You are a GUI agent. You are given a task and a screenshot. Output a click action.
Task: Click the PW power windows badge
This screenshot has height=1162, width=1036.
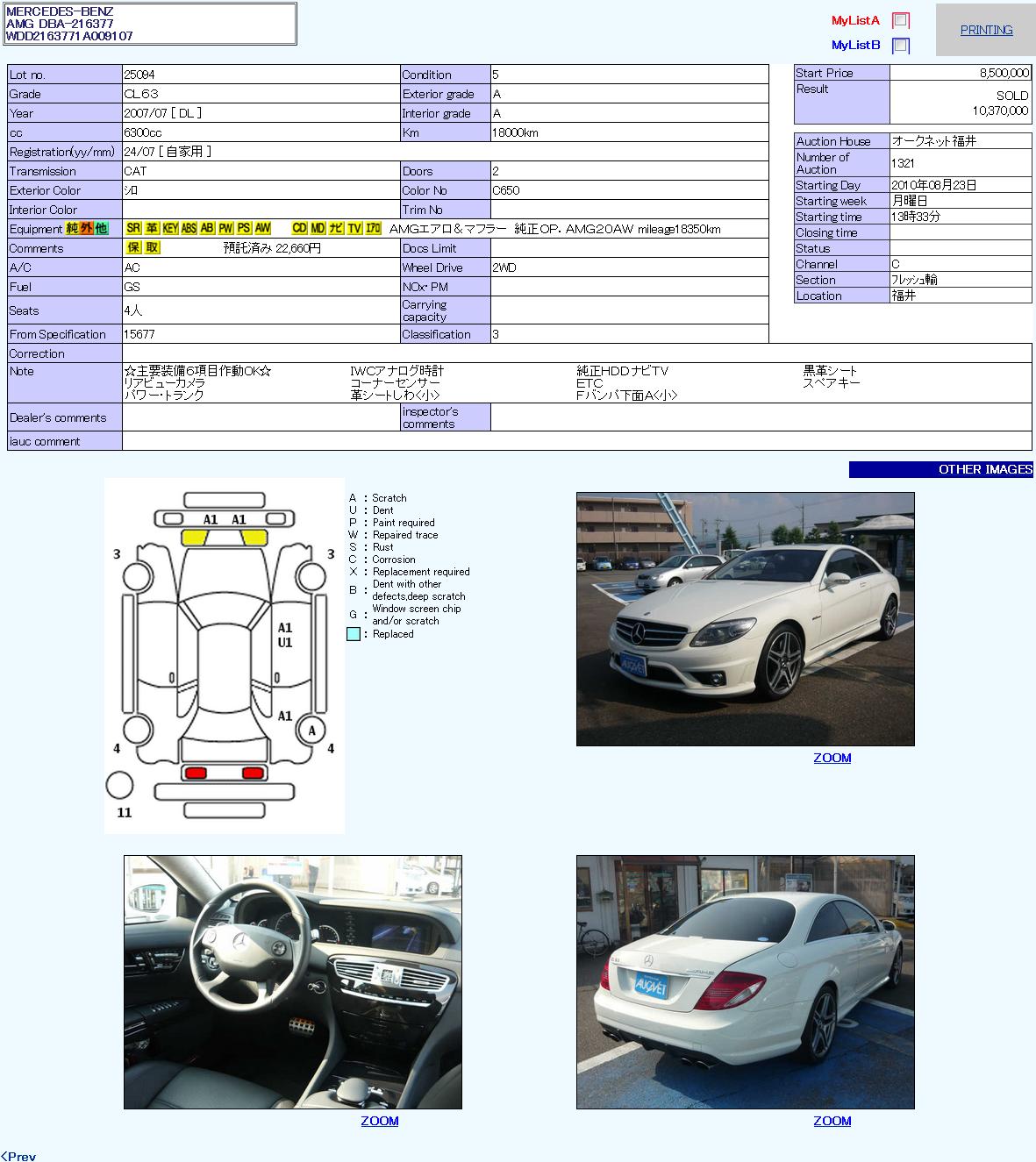tap(225, 229)
